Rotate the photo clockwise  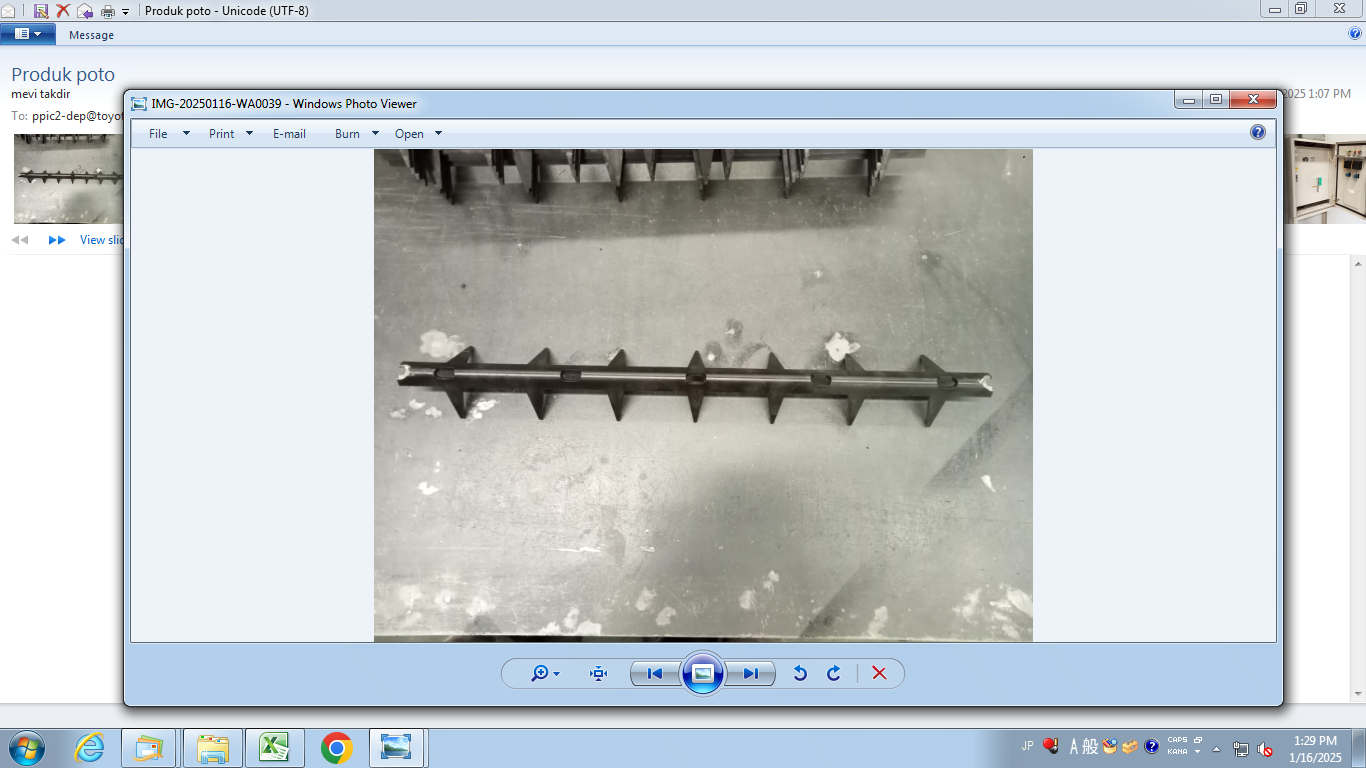(x=834, y=673)
